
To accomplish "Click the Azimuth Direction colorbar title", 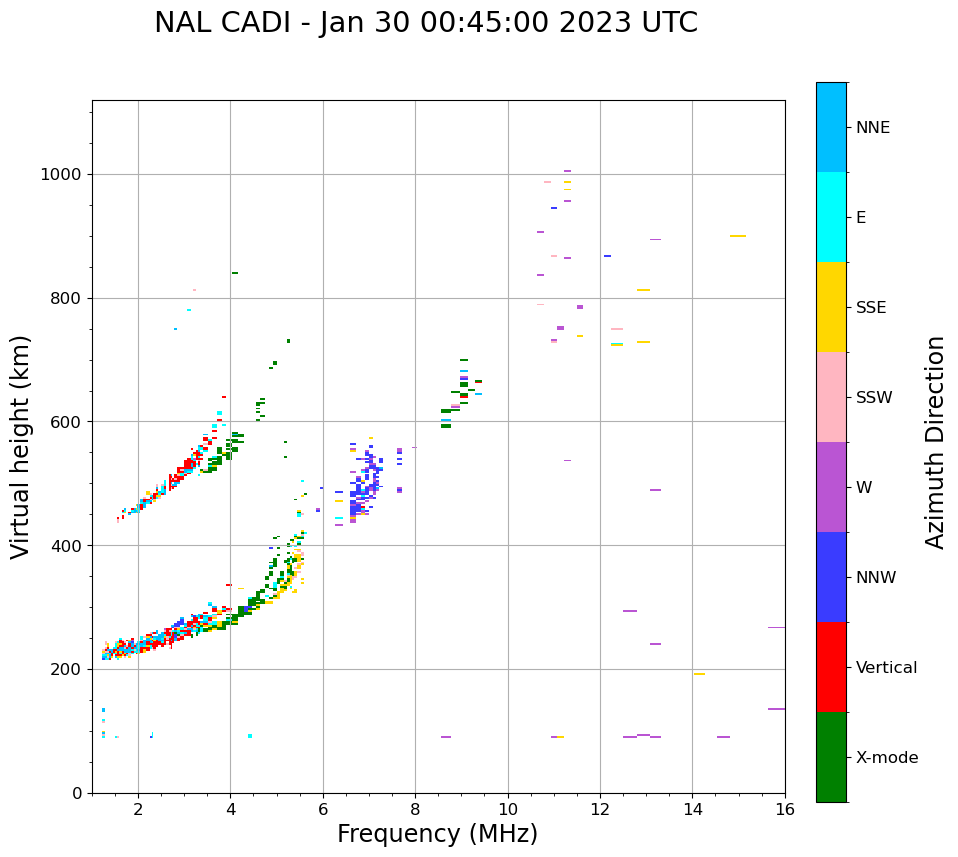I will [x=935, y=442].
